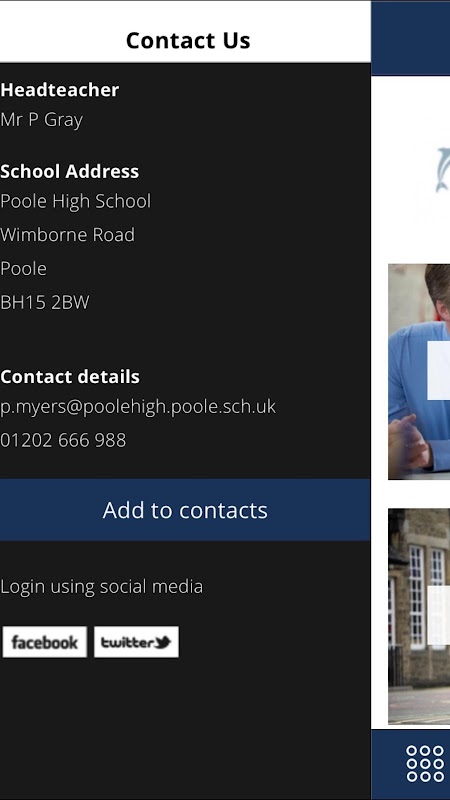
Task: Tap the Wimborne Road address line
Action: tap(67, 235)
